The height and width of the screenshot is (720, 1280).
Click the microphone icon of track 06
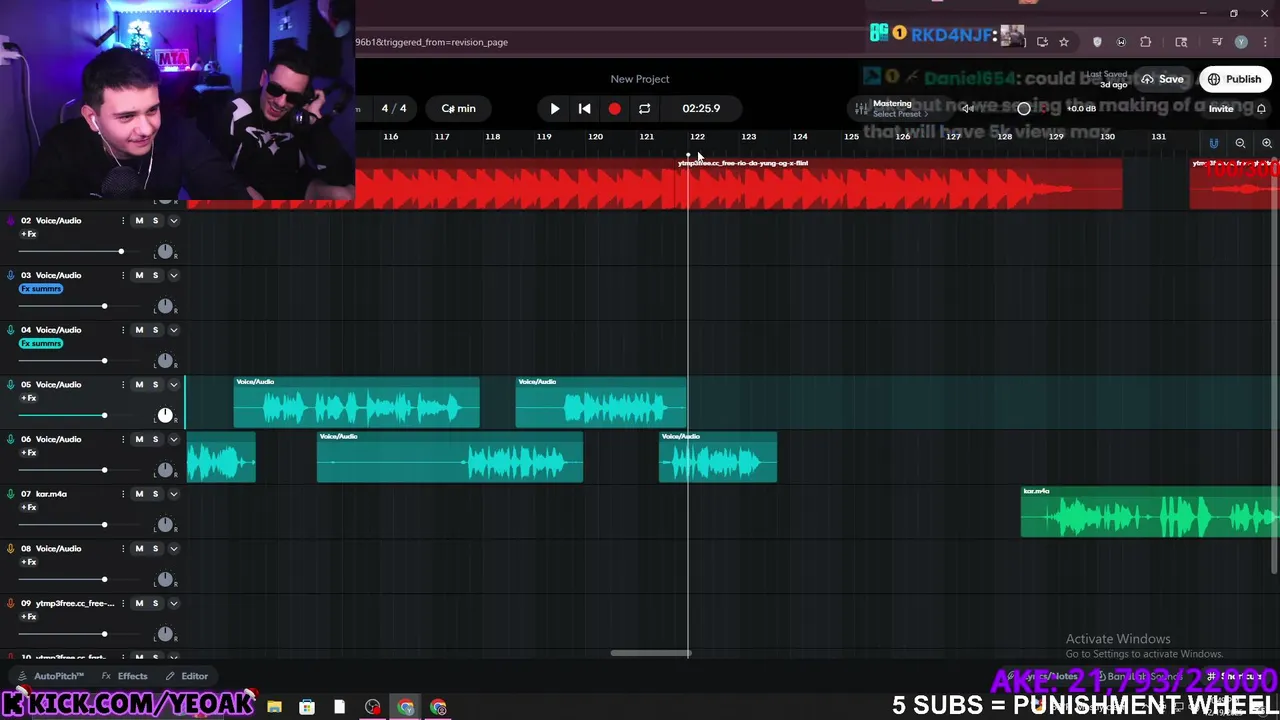click(11, 439)
